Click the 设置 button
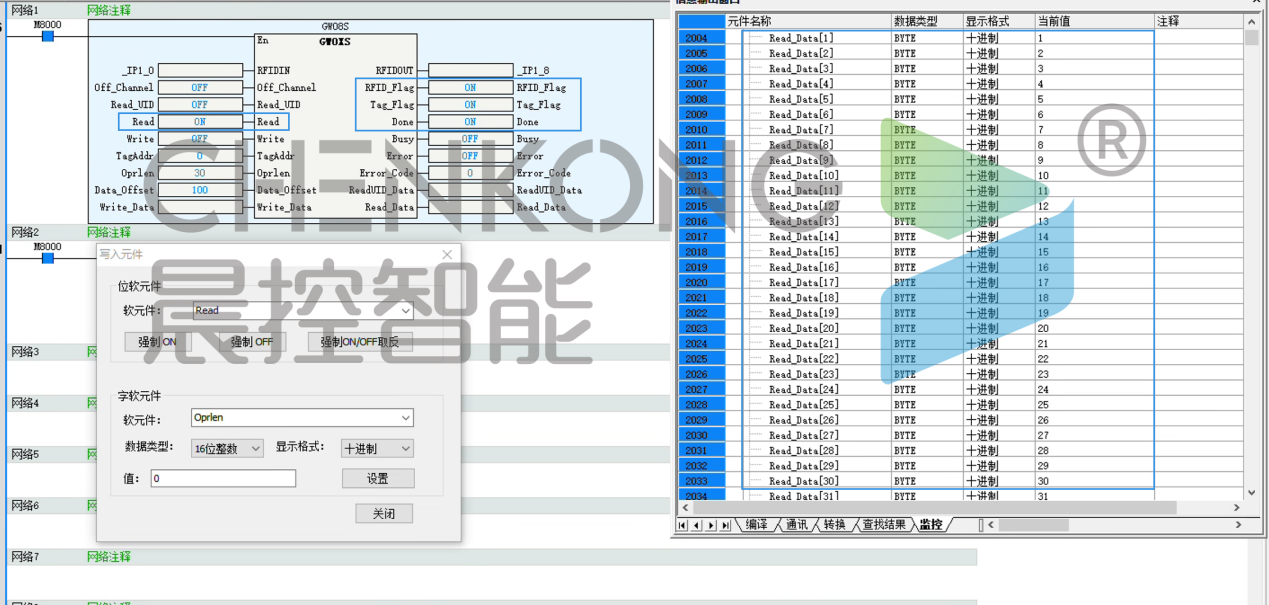 pos(378,478)
